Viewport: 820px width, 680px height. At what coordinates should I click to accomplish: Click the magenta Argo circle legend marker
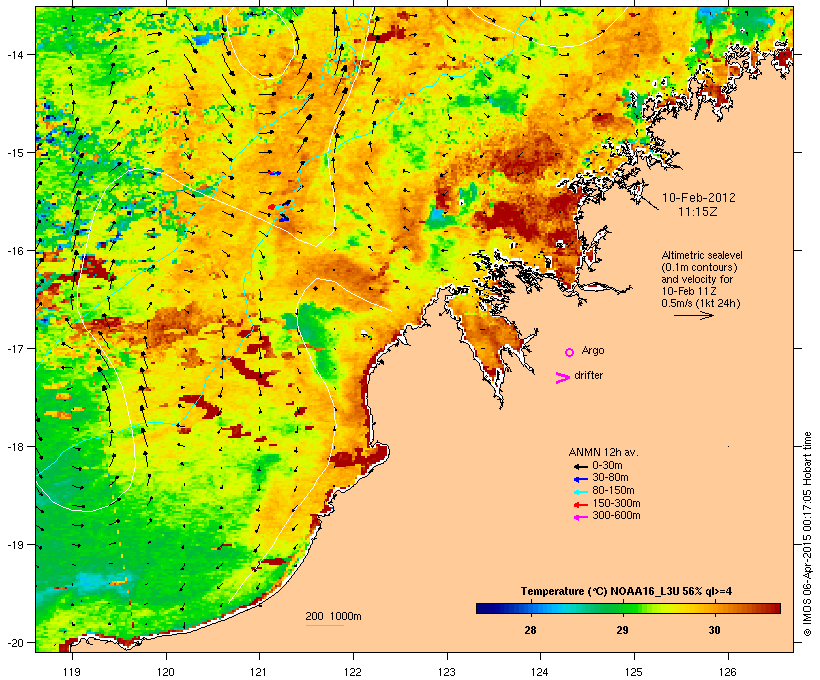tap(570, 352)
